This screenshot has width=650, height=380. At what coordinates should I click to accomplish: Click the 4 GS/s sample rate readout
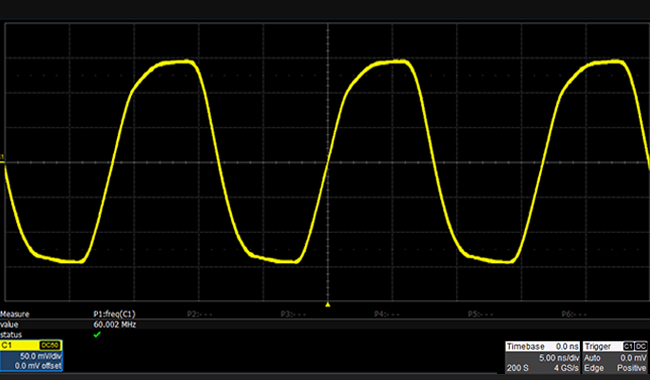566,368
